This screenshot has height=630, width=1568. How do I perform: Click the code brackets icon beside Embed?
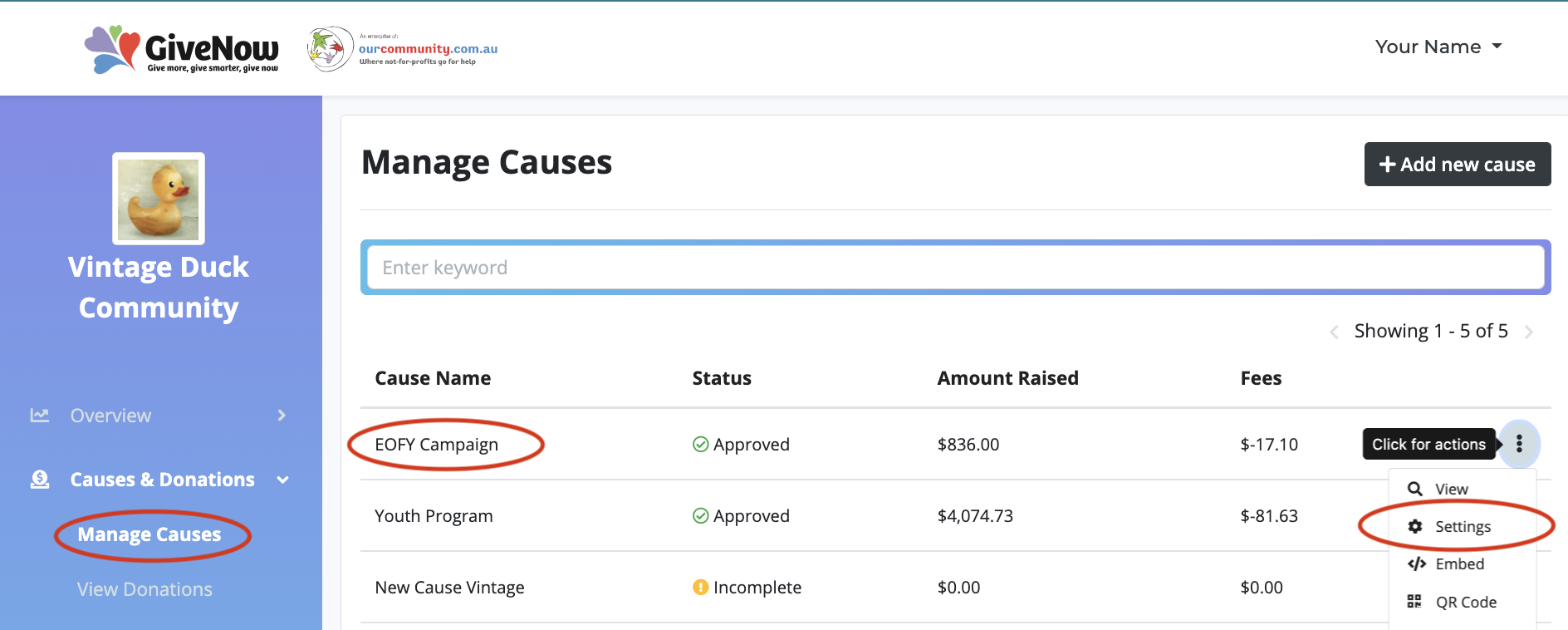point(1416,564)
